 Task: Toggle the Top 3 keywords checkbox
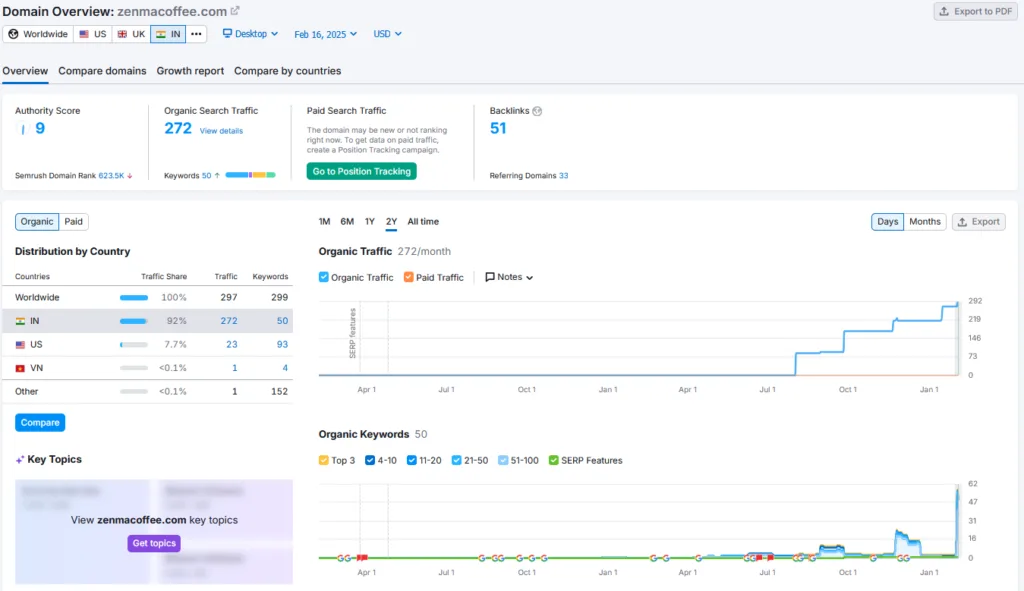coord(323,460)
